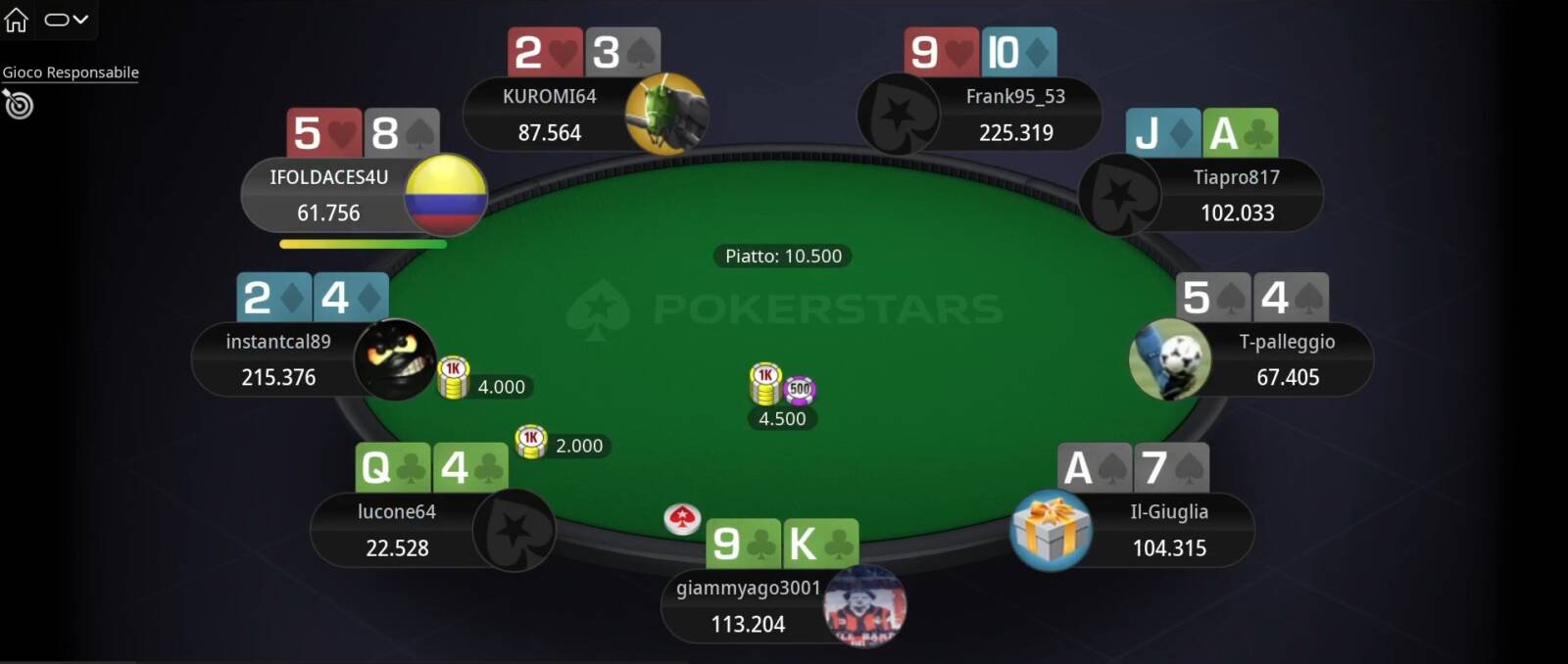Screen dimensions: 1568x664
Task: Click Tiapro817's Ace of clubs card
Action: (1241, 133)
